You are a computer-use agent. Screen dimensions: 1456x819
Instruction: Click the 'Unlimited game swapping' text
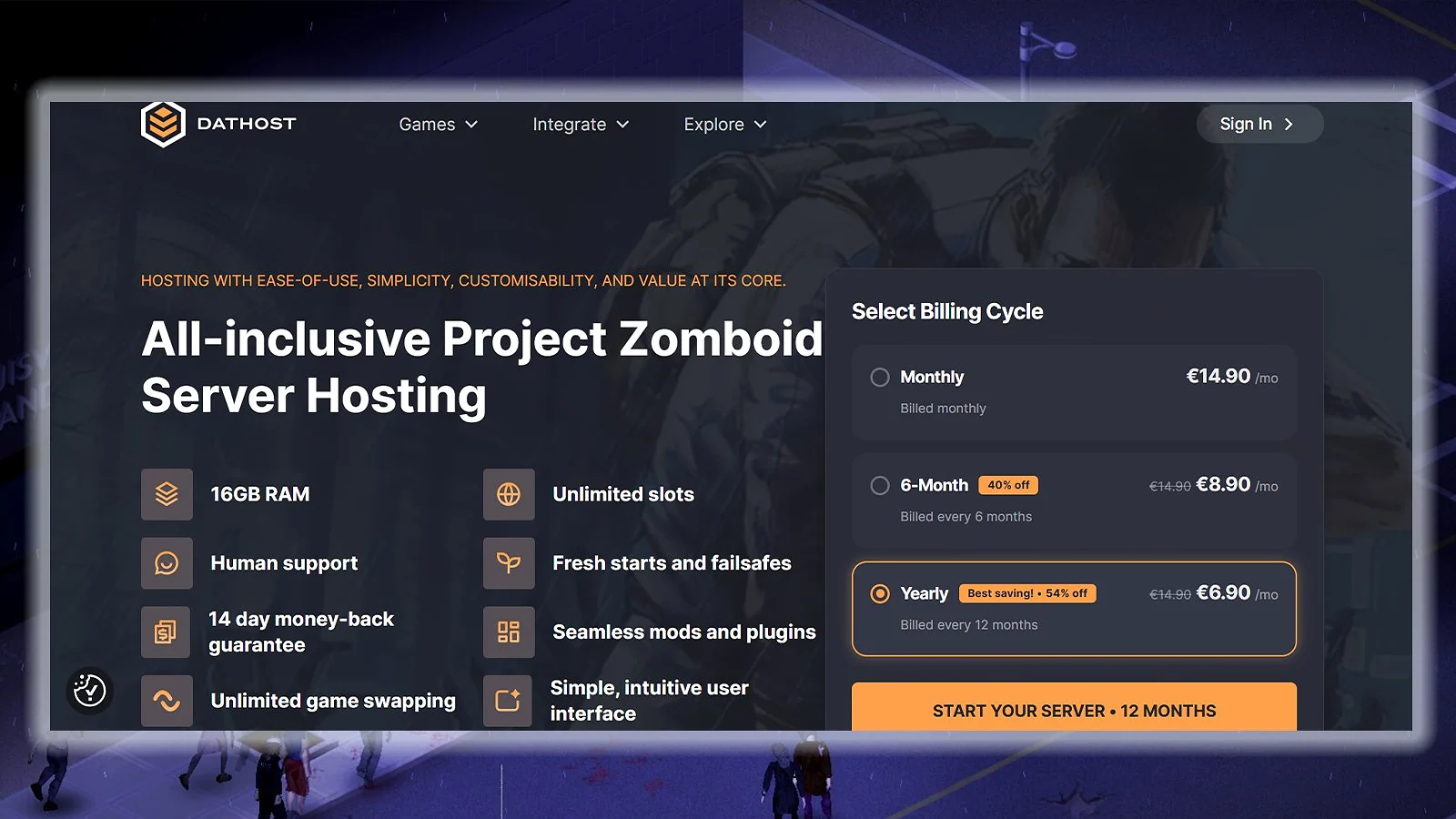coord(333,701)
